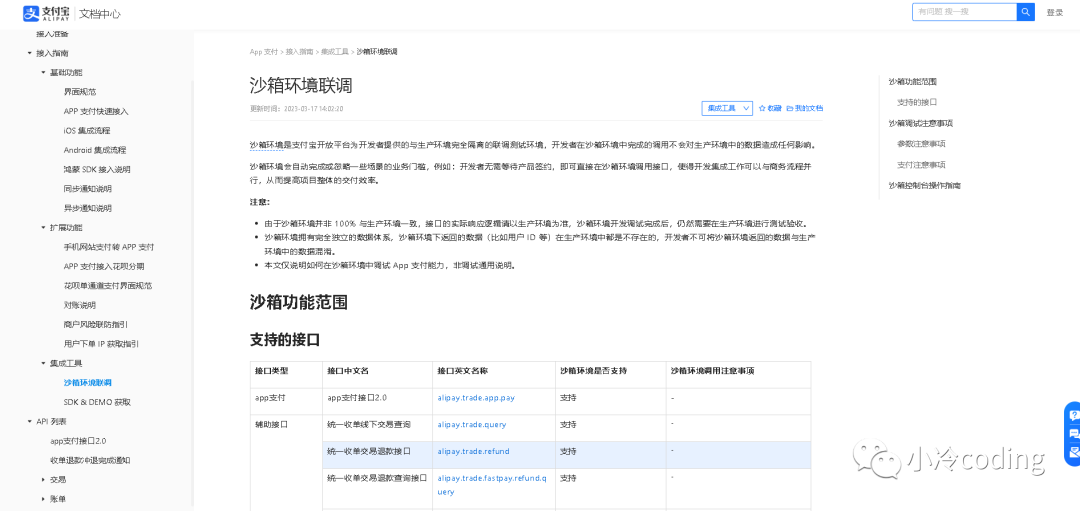Click 集成工具 in breadcrumb
1080x511 pixels.
(334, 52)
